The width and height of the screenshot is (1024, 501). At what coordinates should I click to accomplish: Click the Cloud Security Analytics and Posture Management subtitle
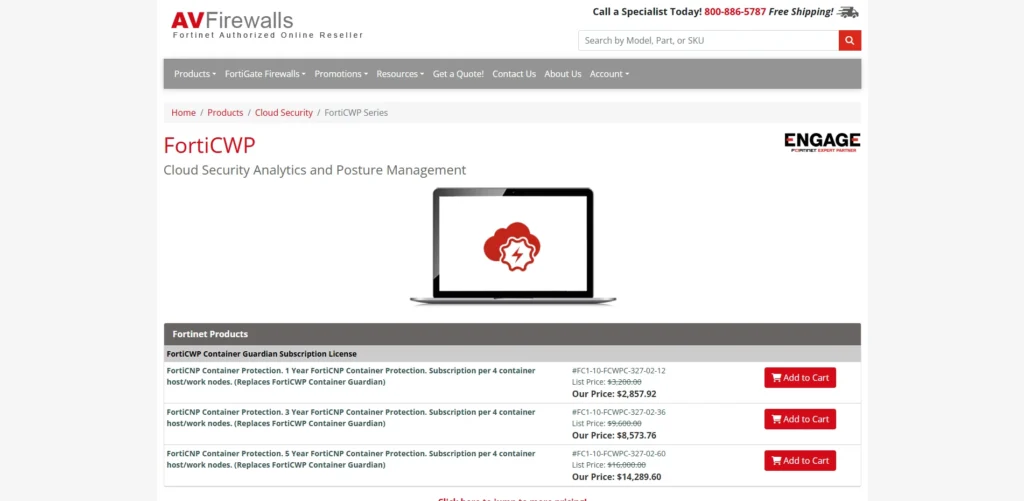pos(315,170)
